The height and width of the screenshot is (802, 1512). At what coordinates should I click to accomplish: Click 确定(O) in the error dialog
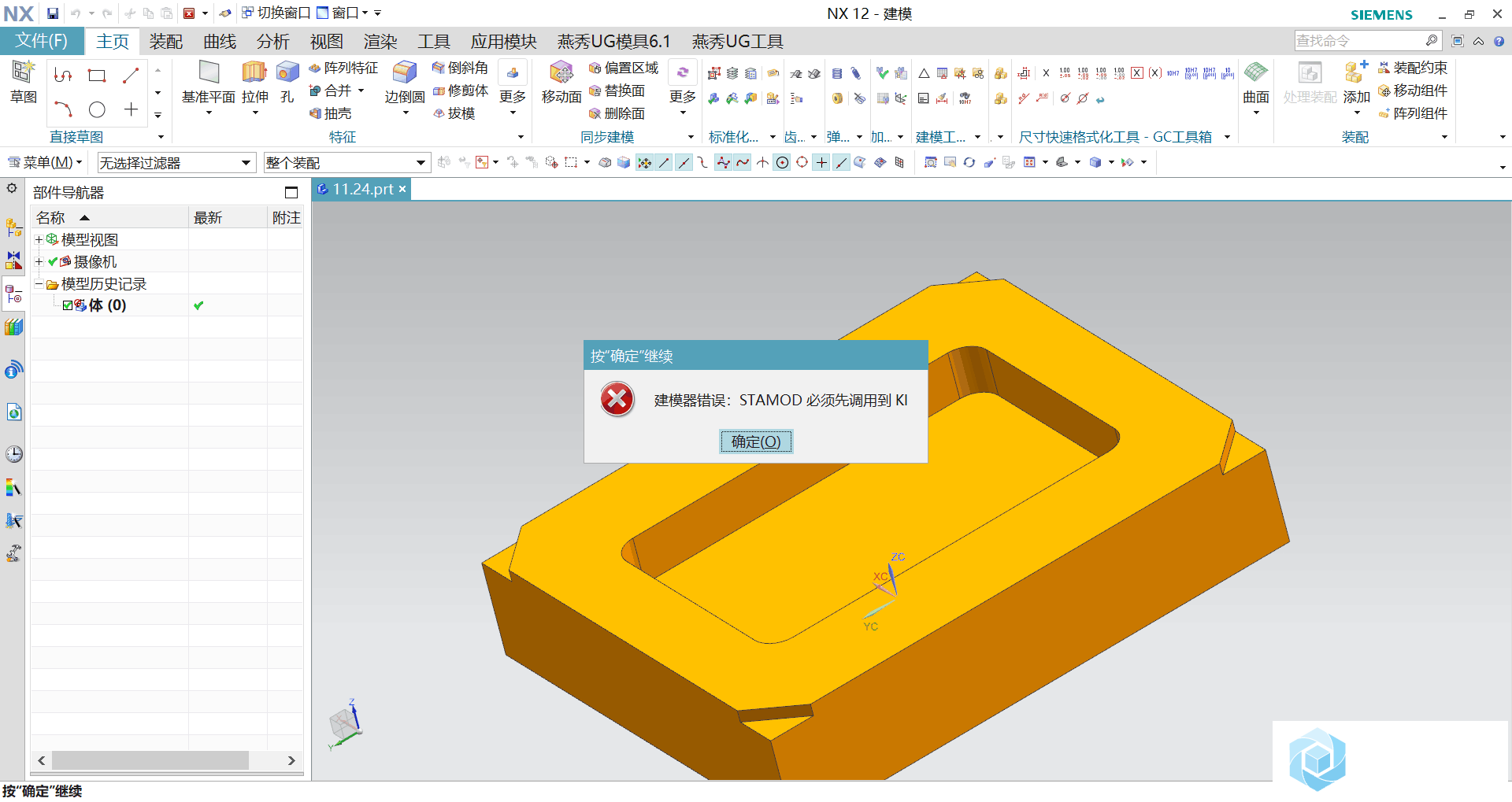pyautogui.click(x=756, y=442)
